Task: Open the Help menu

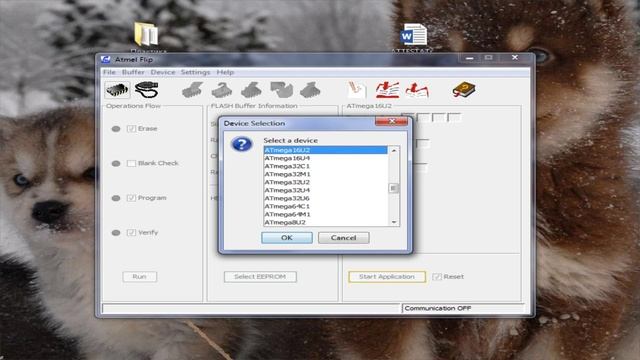Action: coord(225,72)
